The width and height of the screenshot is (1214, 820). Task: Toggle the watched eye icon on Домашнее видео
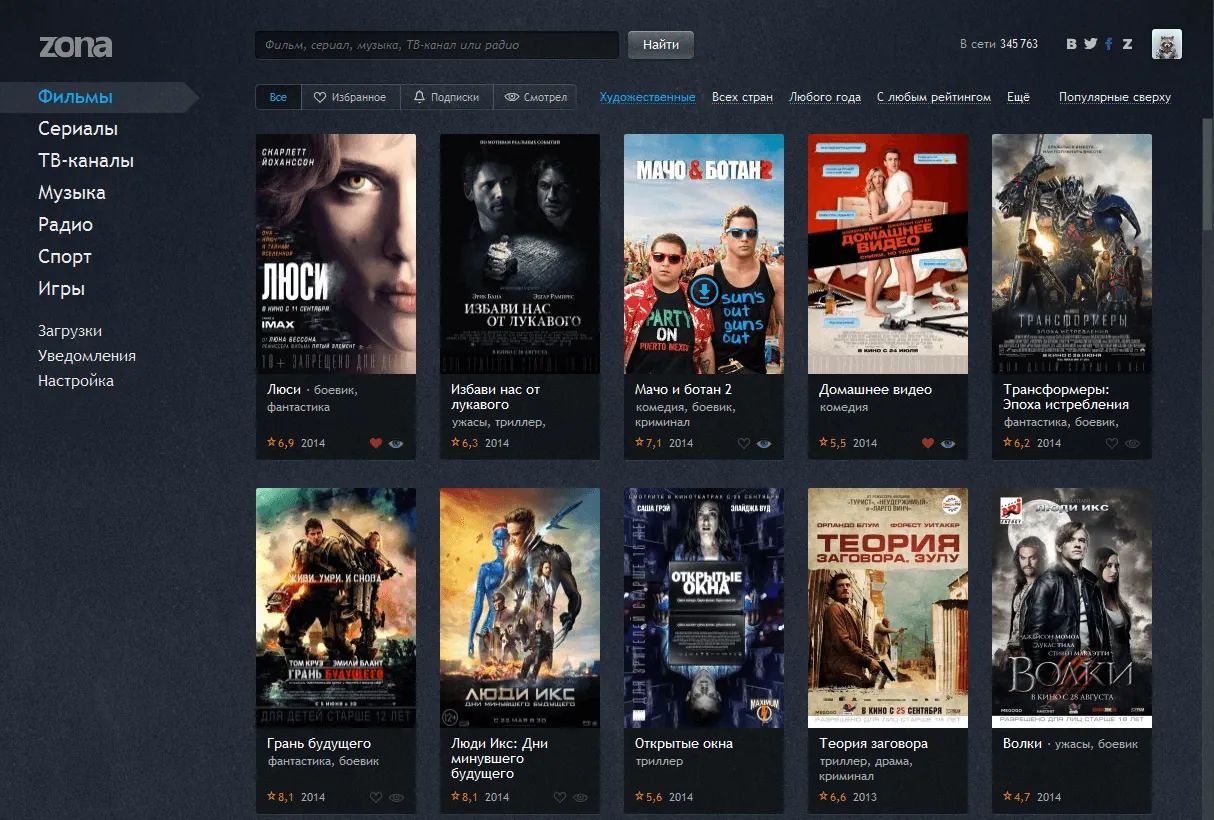point(948,443)
